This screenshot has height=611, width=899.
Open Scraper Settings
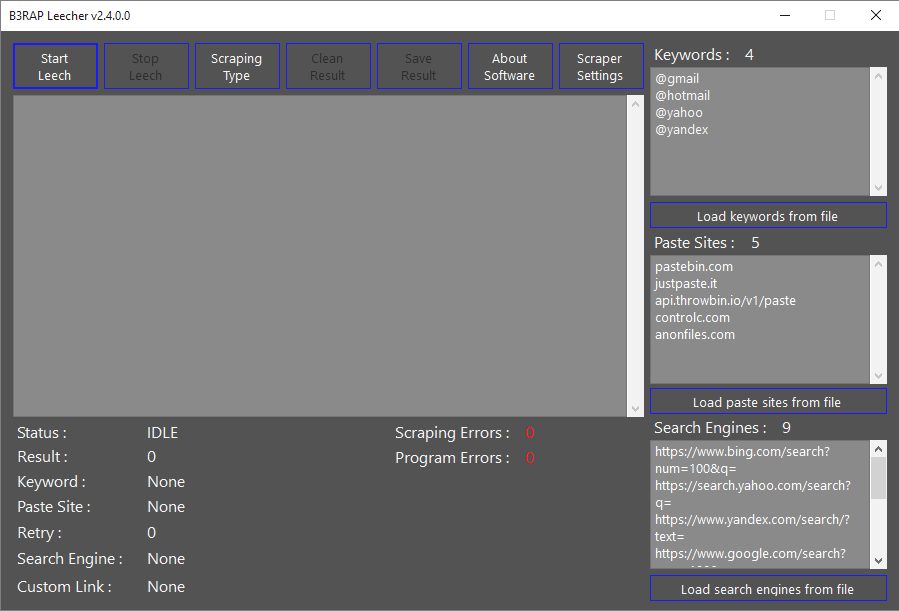click(600, 66)
